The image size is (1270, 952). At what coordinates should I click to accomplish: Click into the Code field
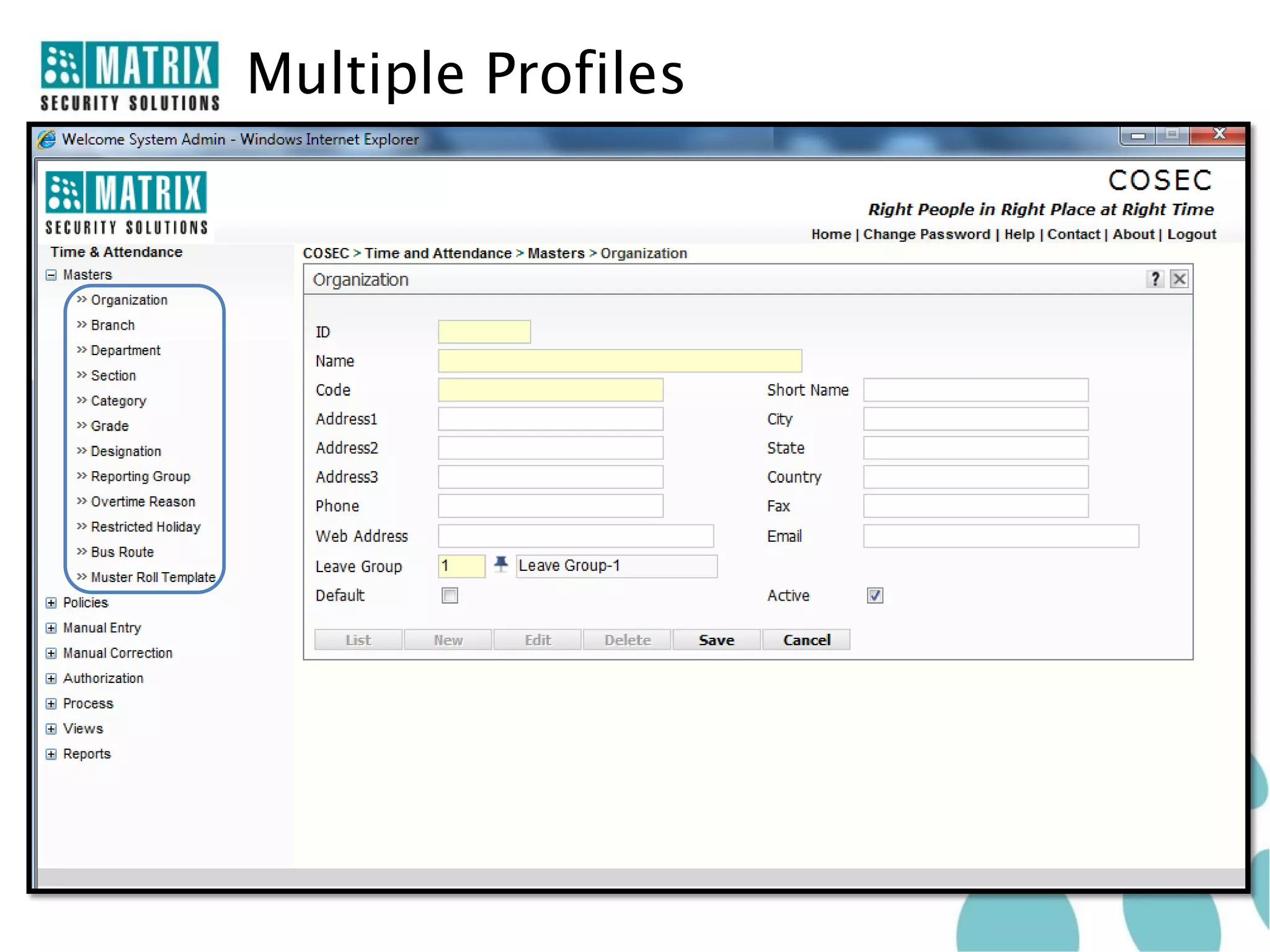(x=551, y=390)
